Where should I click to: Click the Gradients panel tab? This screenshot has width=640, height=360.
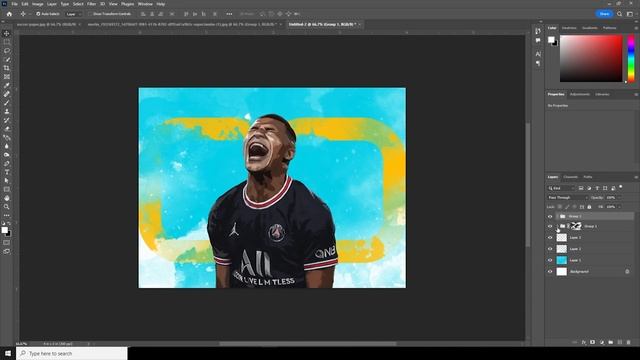pyautogui.click(x=589, y=28)
